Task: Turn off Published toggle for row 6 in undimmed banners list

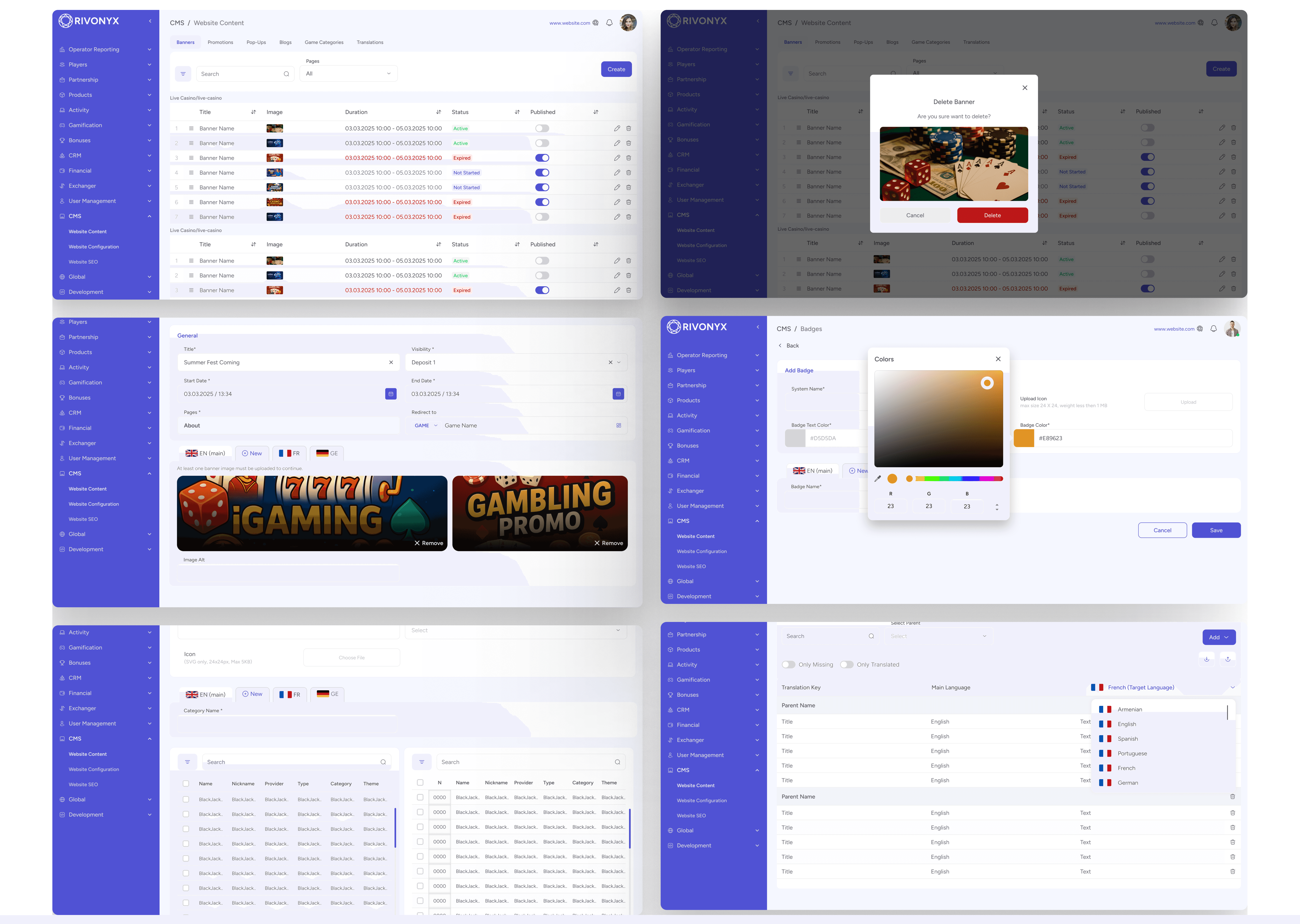Action: pyautogui.click(x=542, y=202)
